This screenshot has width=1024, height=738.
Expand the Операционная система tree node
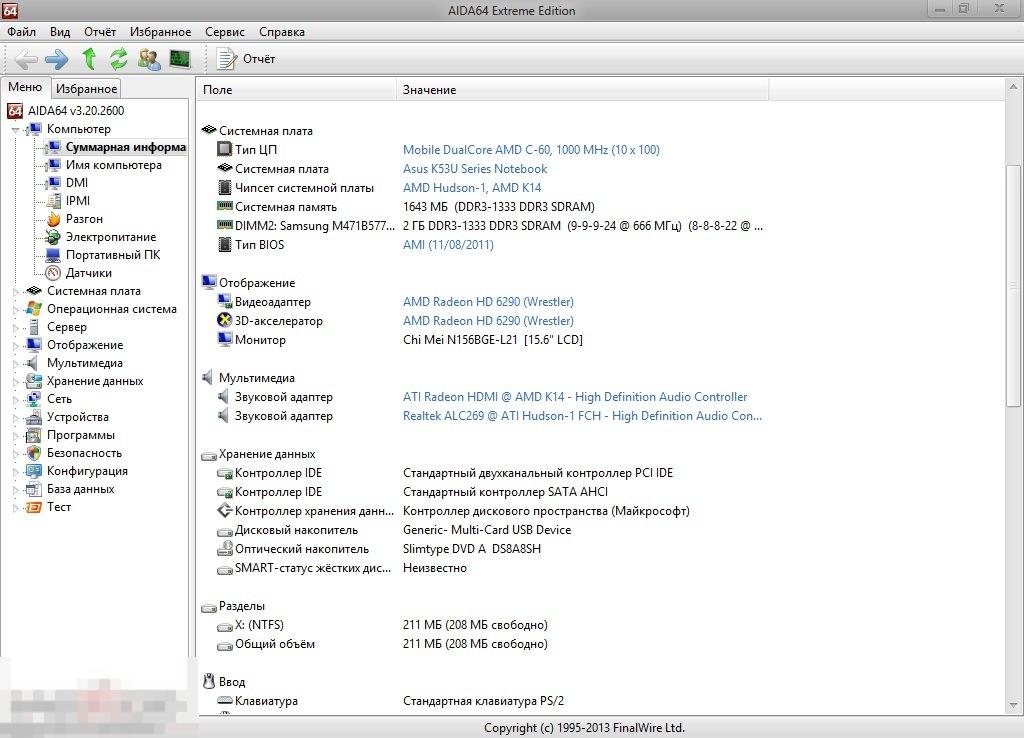(x=16, y=310)
